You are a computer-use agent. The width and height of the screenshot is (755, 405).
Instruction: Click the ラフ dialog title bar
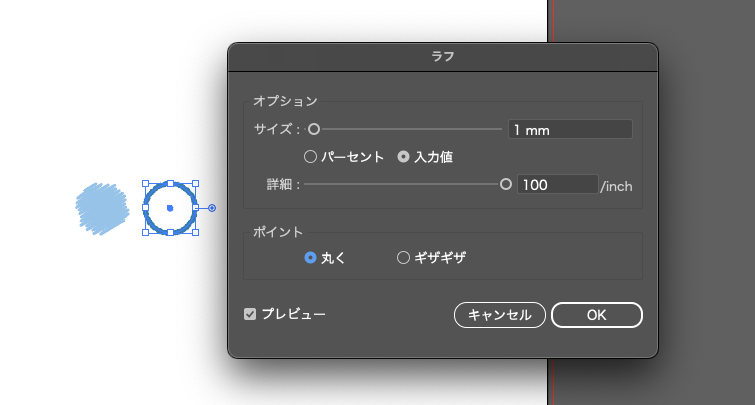pyautogui.click(x=443, y=57)
